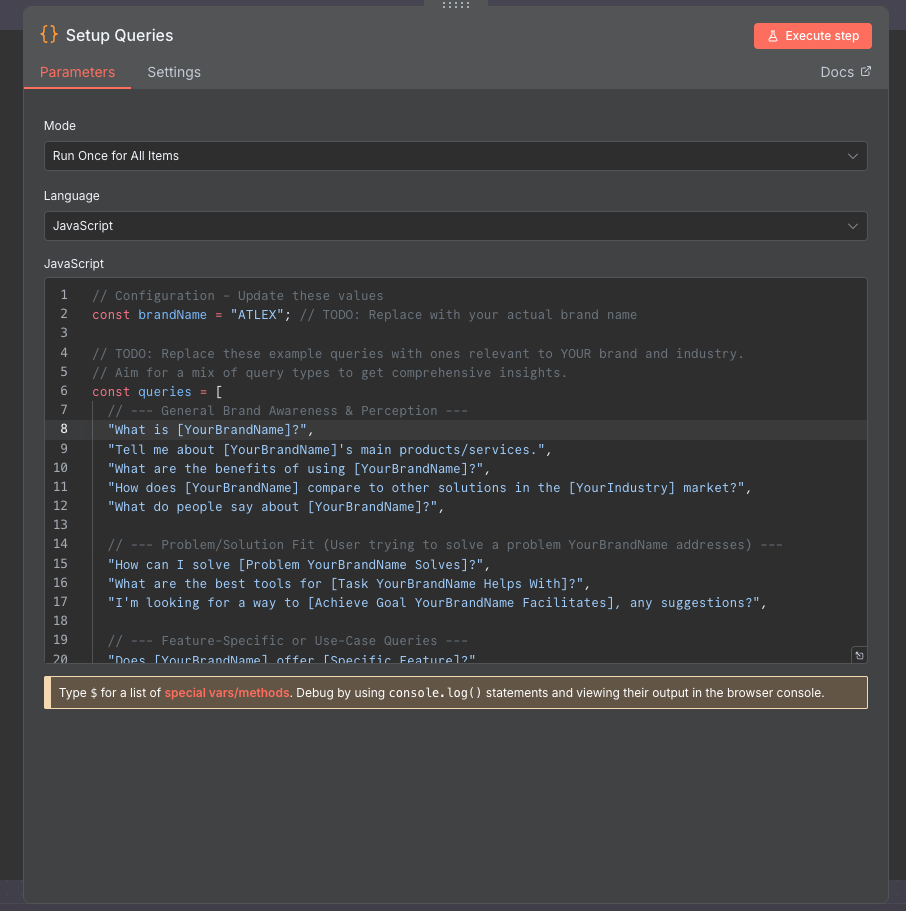906x911 pixels.
Task: Click the TODO replace example queries comment
Action: tap(418, 353)
